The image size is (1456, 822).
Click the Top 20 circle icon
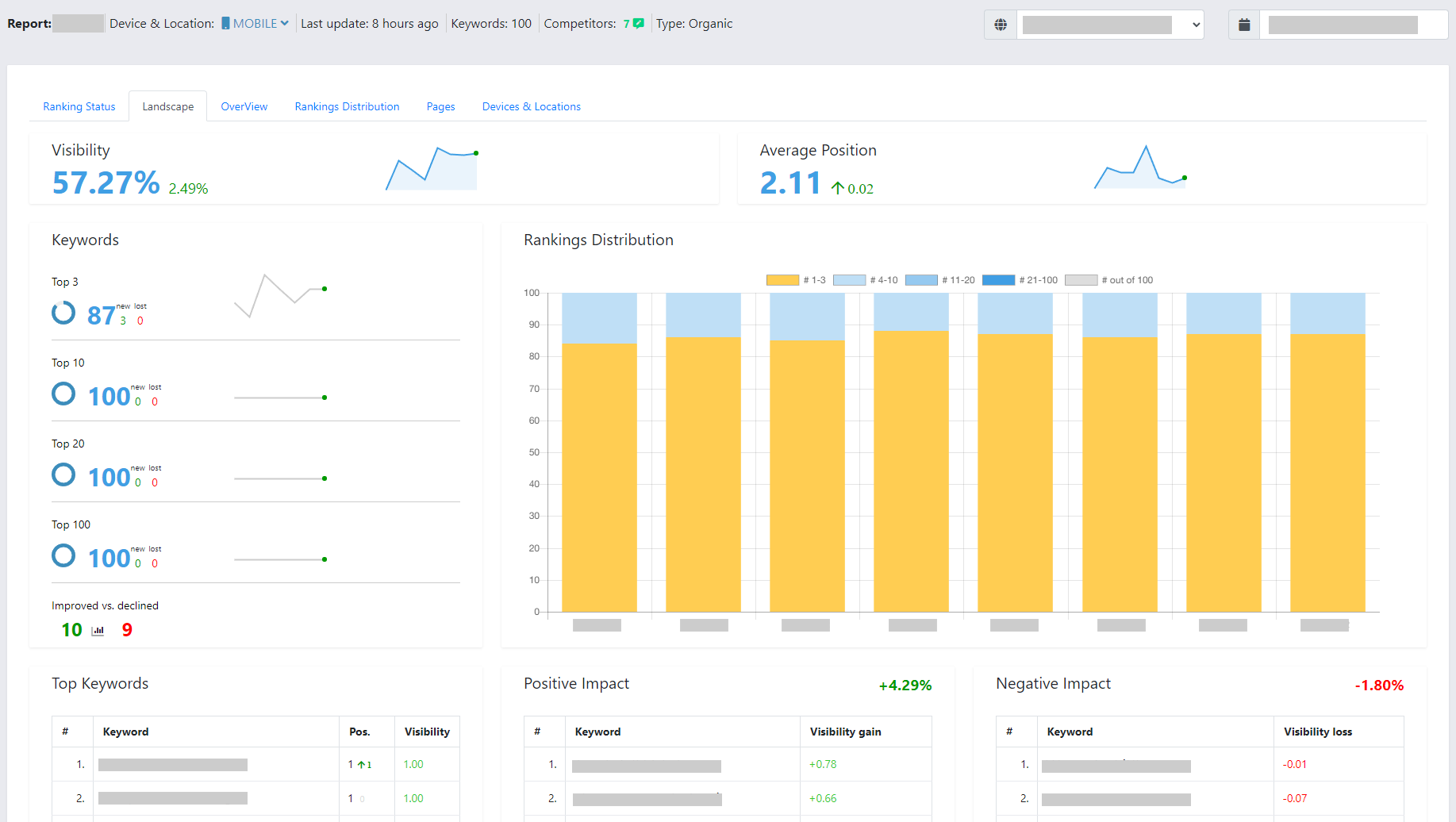coord(63,474)
